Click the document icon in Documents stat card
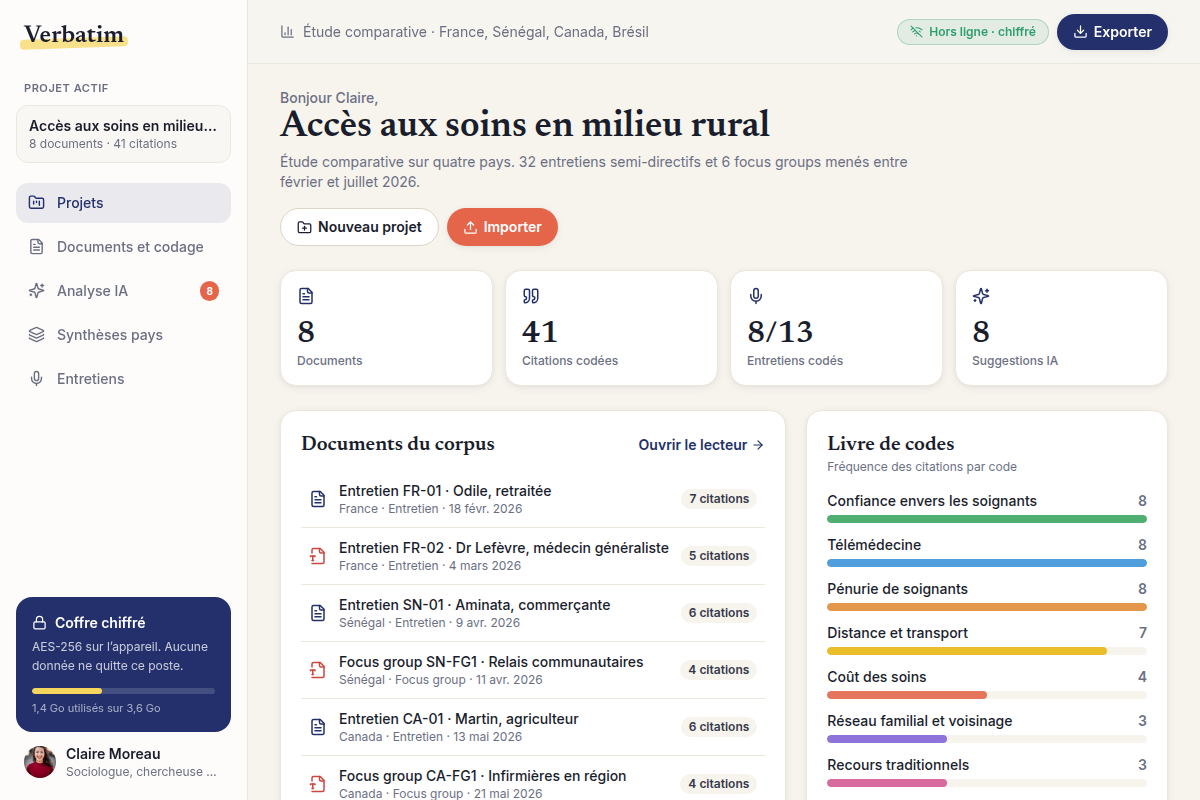The width and height of the screenshot is (1200, 800). [306, 296]
